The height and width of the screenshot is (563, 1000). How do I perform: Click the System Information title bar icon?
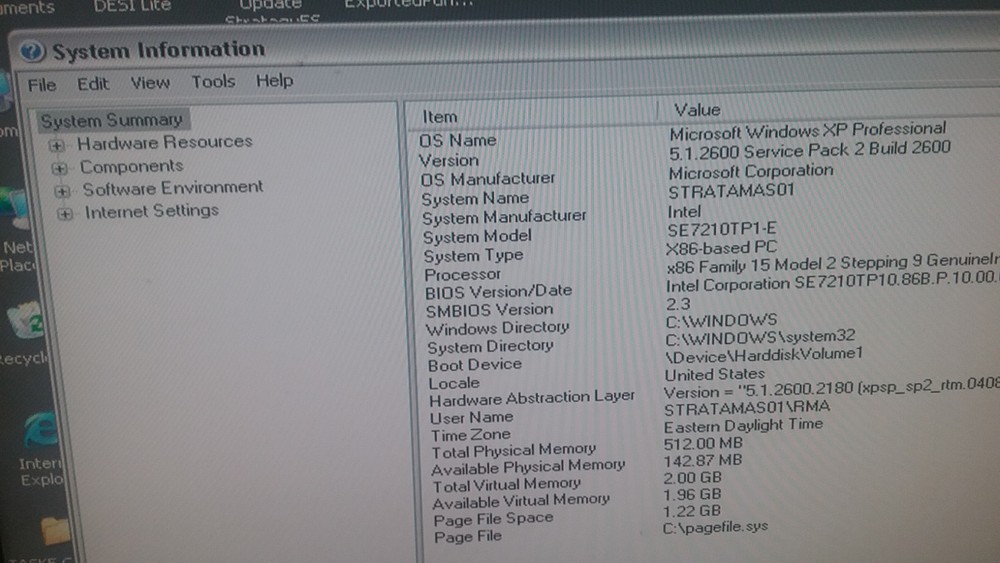[32, 51]
